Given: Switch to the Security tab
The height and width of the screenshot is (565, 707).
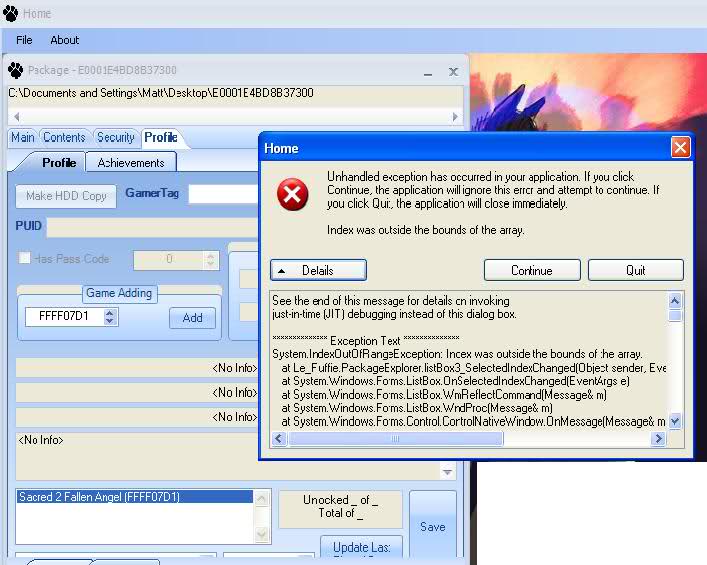Looking at the screenshot, I should (x=115, y=138).
